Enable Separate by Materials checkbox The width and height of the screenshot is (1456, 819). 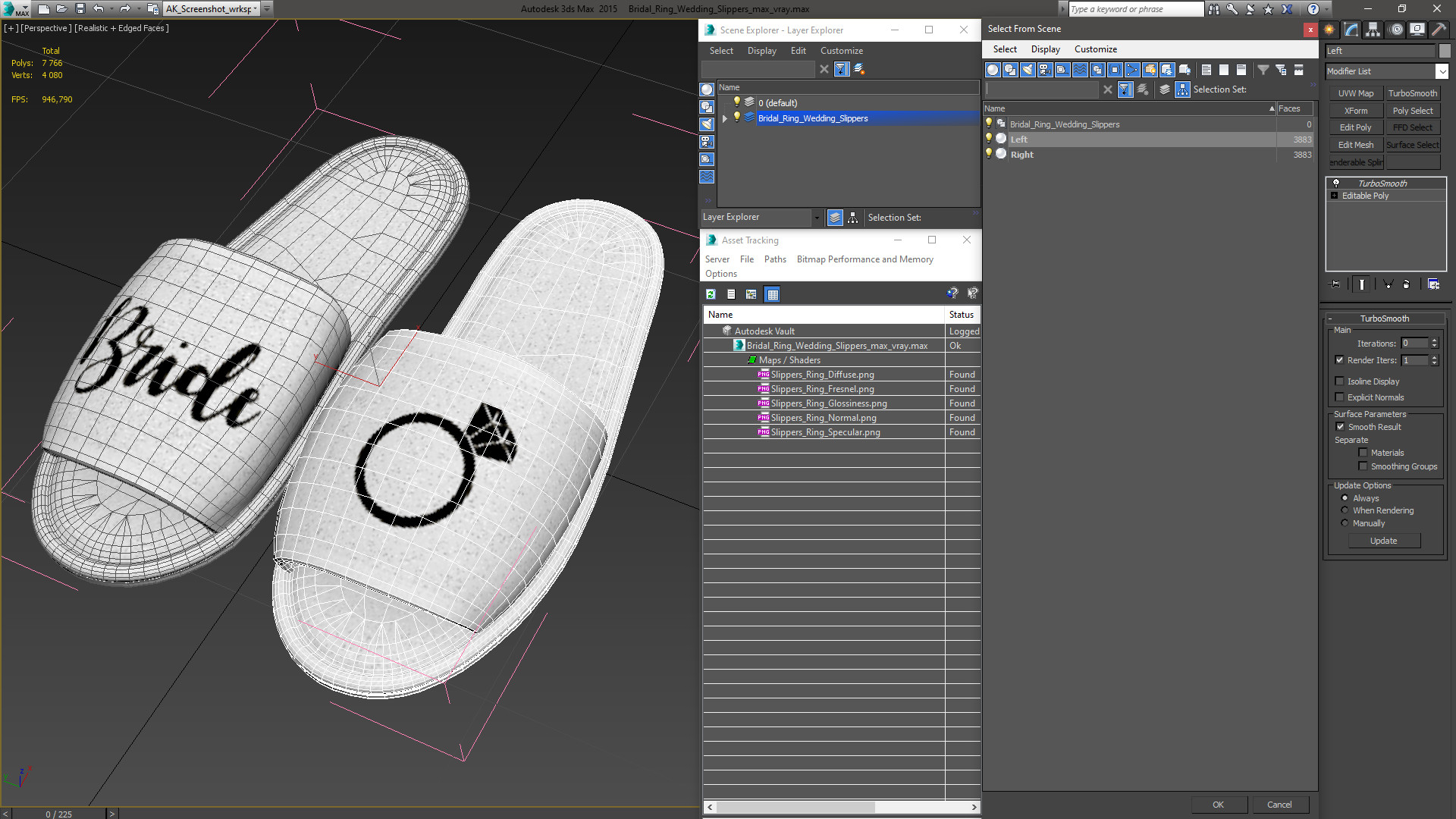pyautogui.click(x=1363, y=453)
